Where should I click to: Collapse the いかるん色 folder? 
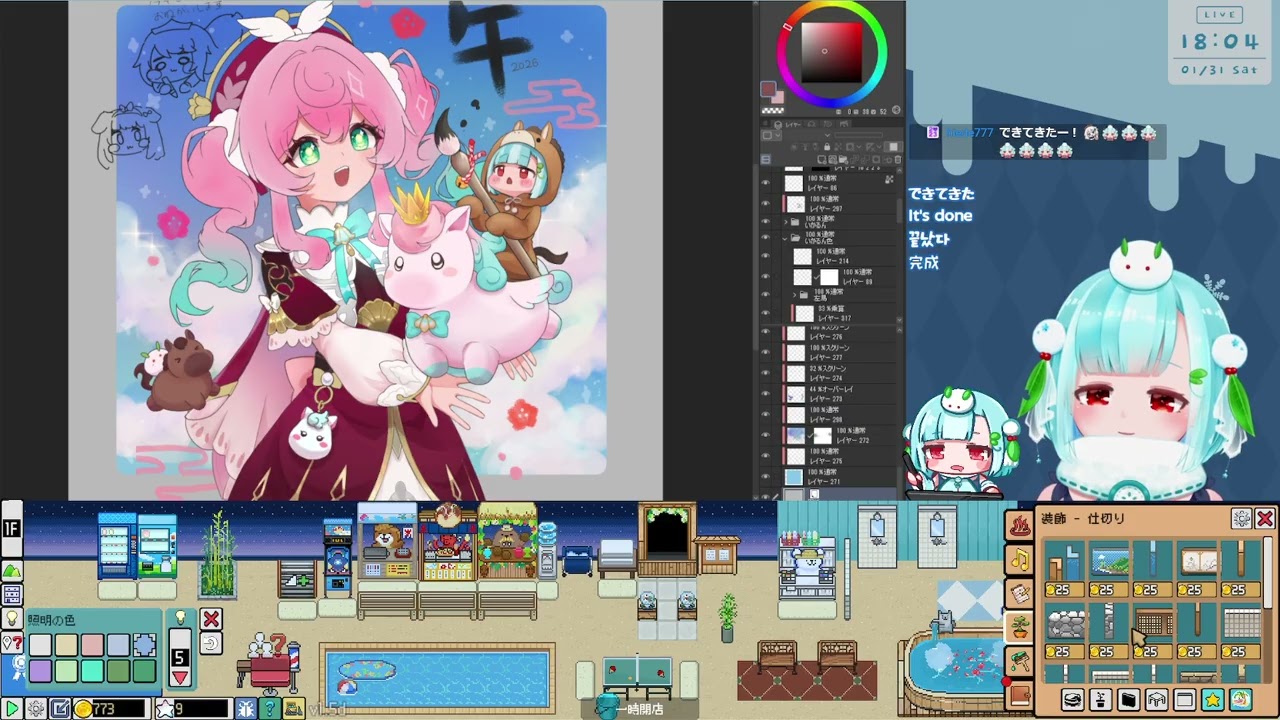pyautogui.click(x=785, y=238)
